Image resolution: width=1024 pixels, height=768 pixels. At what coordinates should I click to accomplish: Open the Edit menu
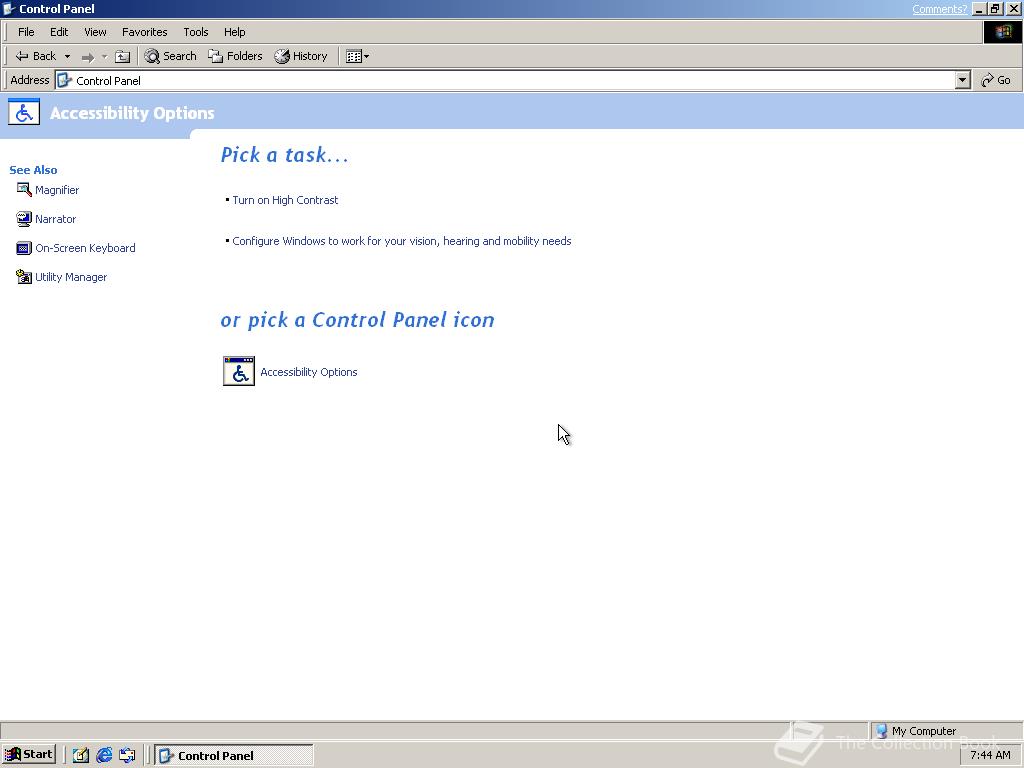(59, 32)
